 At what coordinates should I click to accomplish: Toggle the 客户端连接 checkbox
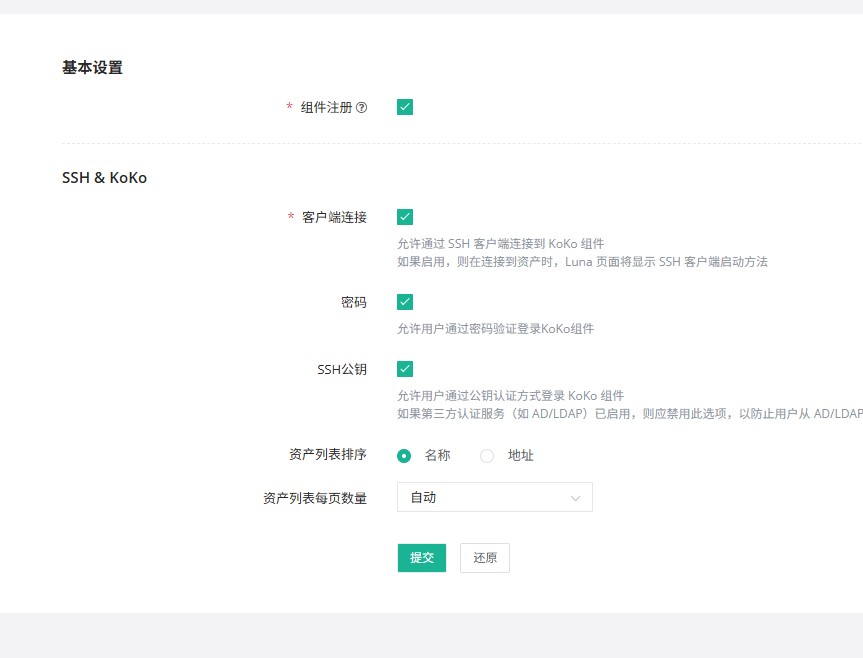click(405, 217)
